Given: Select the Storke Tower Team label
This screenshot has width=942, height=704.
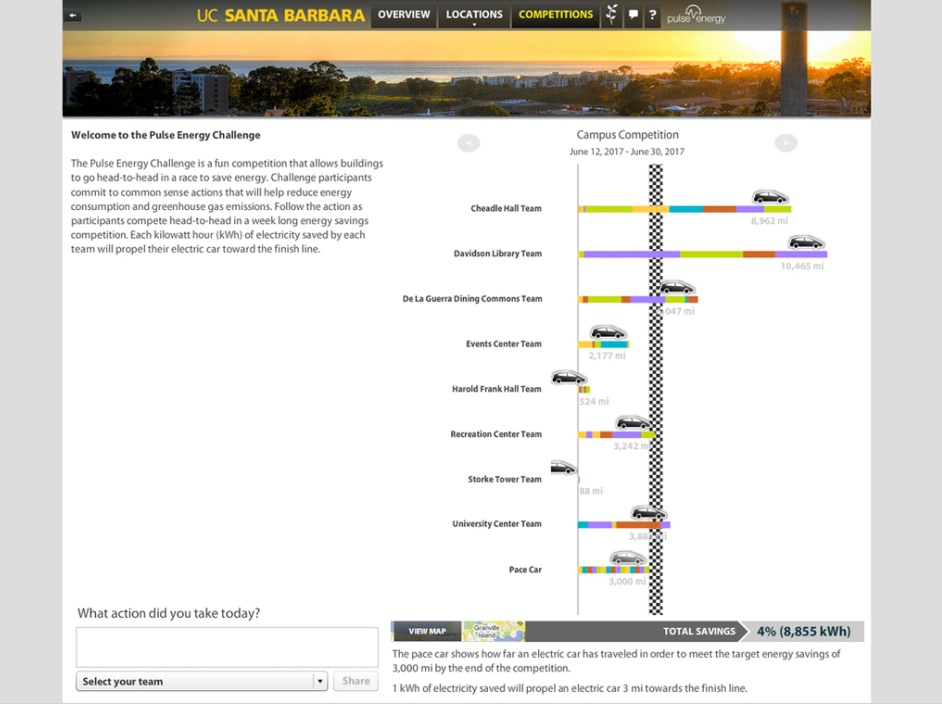Looking at the screenshot, I should coord(505,479).
